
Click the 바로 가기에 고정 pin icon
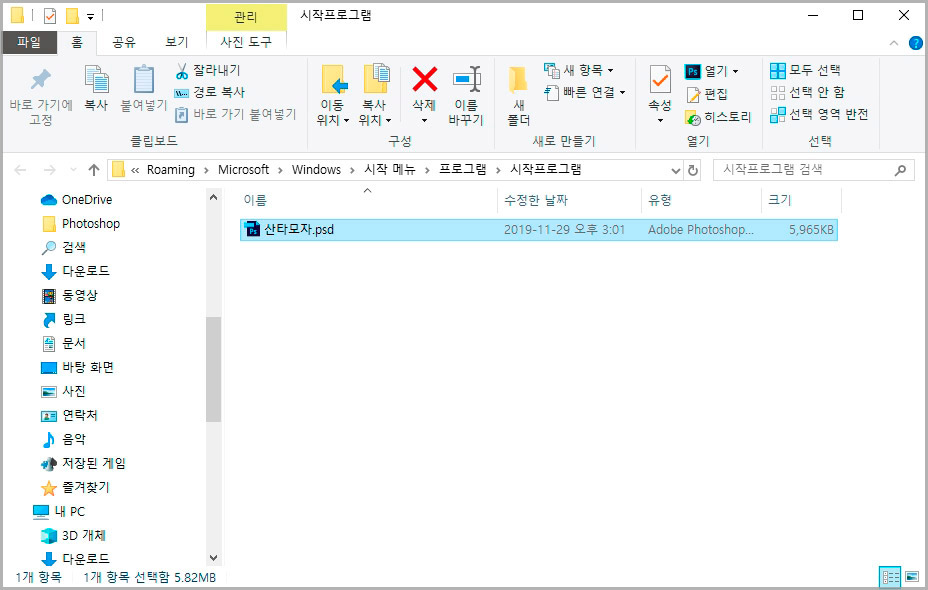point(41,79)
